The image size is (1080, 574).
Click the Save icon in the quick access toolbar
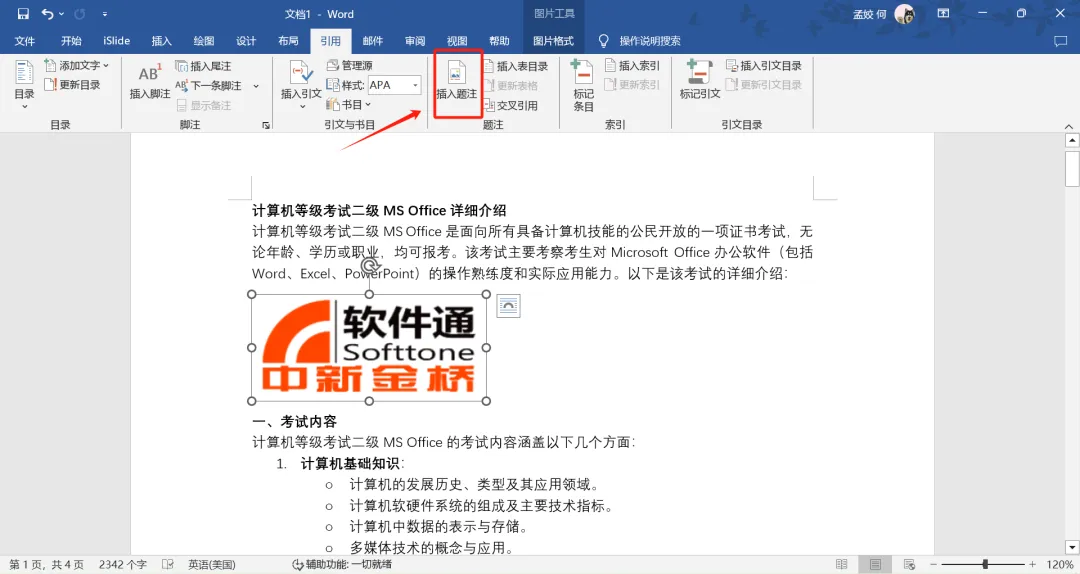23,14
